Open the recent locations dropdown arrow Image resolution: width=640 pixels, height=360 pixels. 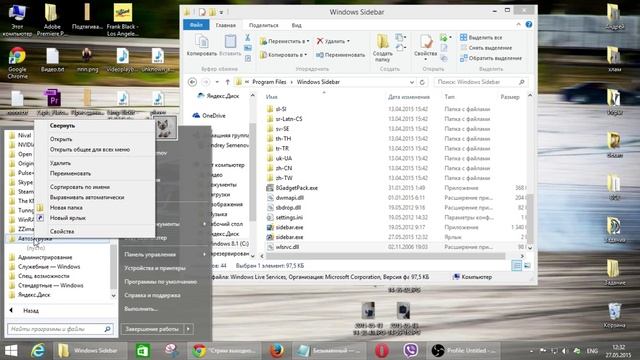(x=217, y=82)
